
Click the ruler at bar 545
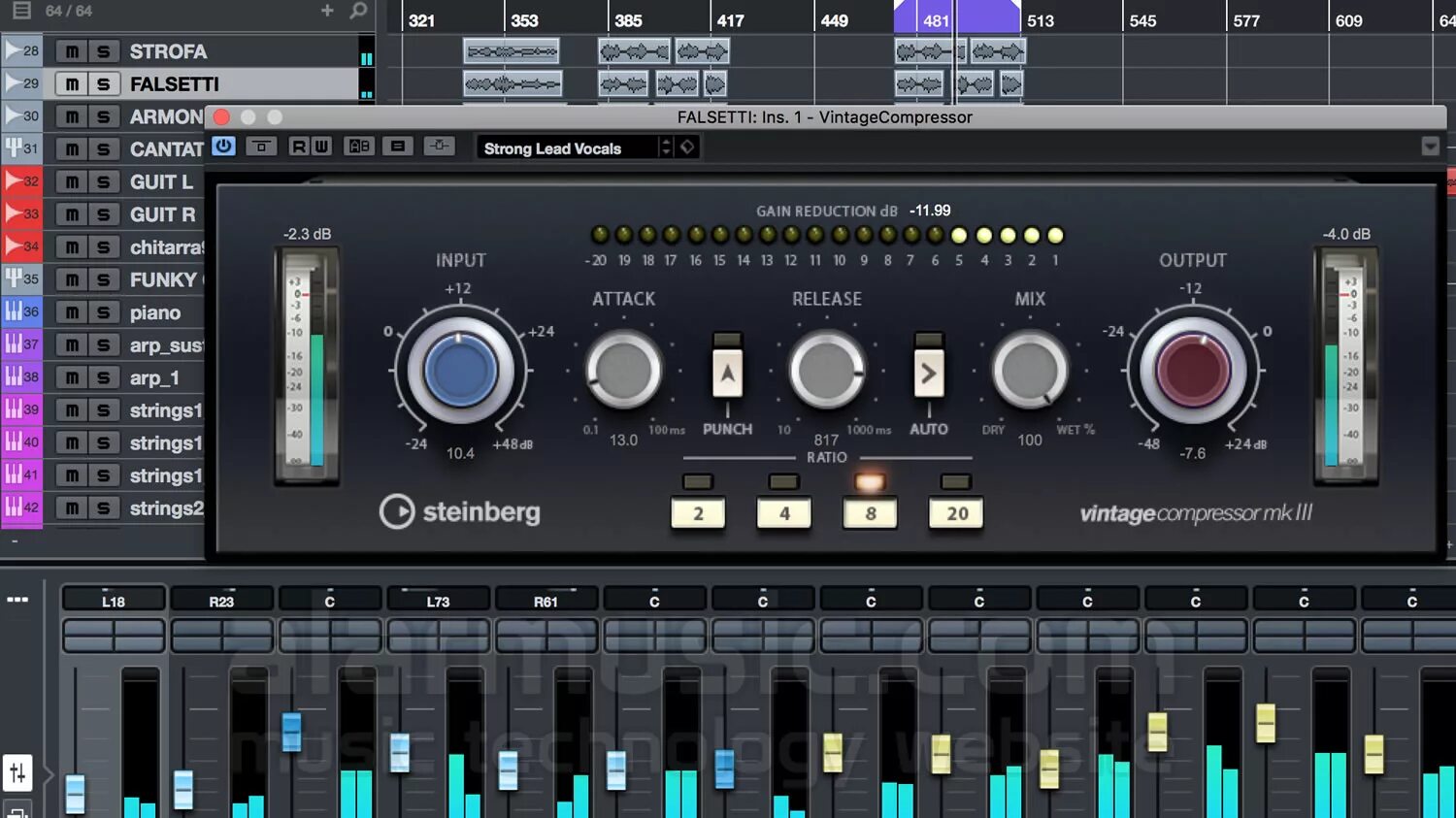(1142, 20)
